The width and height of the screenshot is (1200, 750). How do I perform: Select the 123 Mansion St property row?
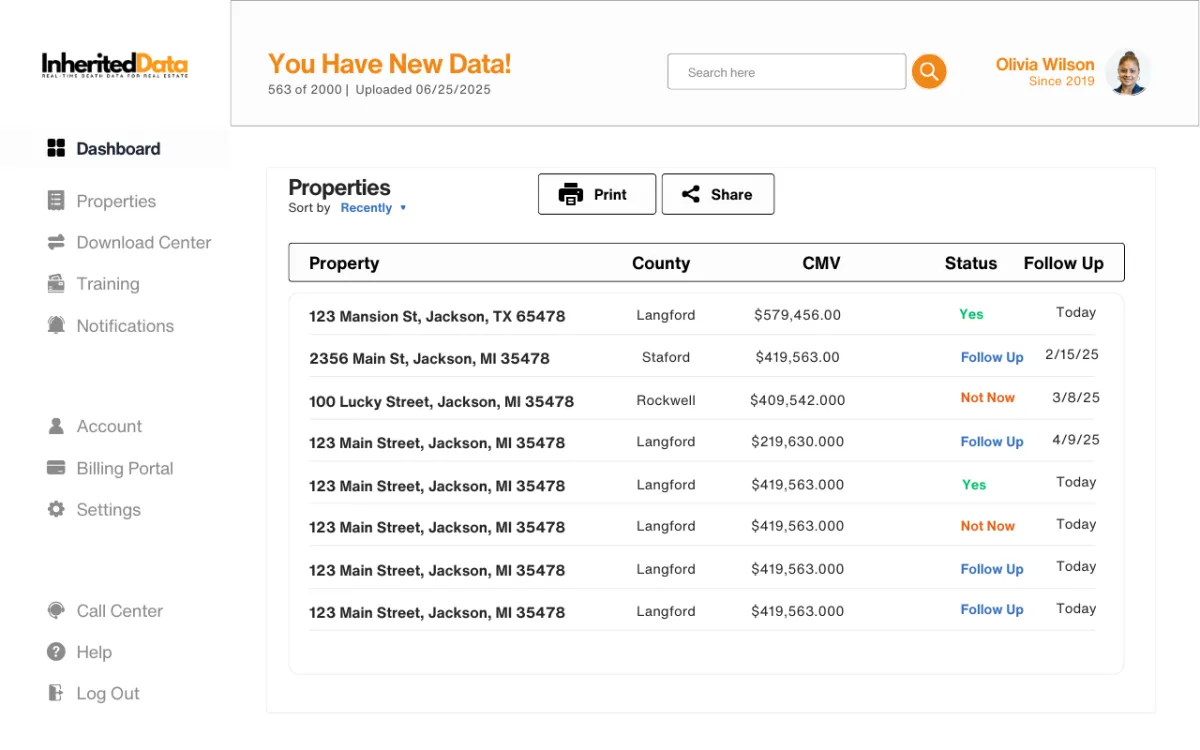point(437,316)
